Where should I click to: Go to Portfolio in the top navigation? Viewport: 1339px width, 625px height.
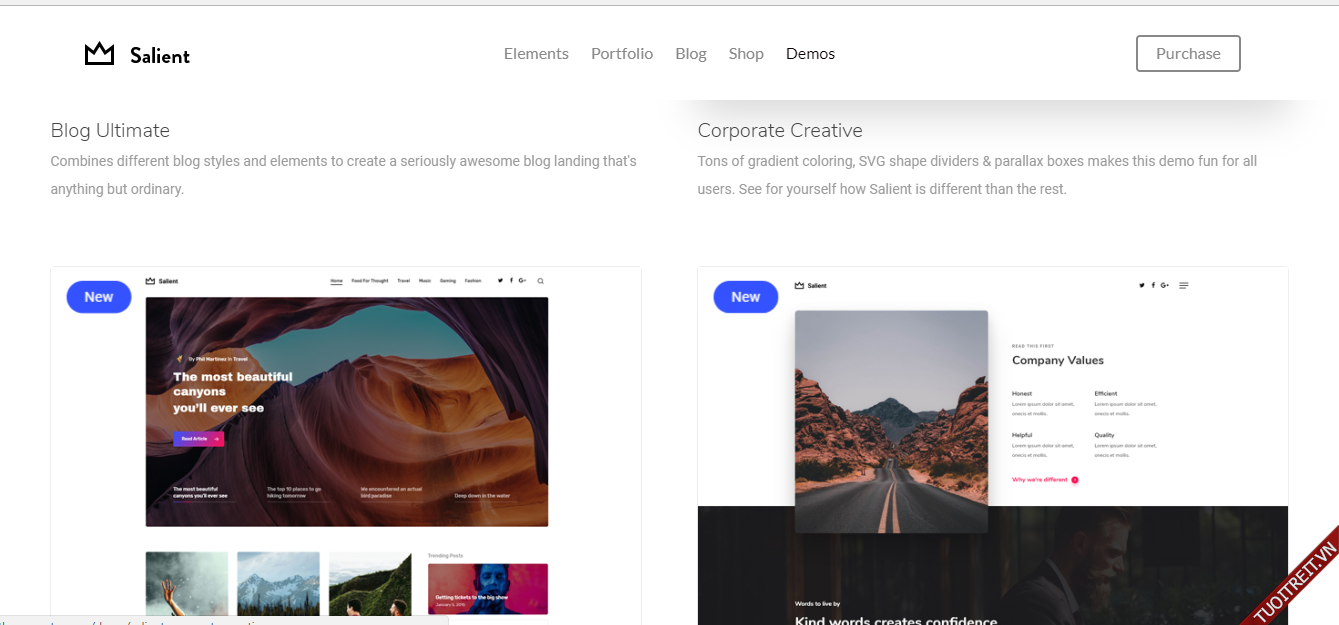pyautogui.click(x=622, y=54)
